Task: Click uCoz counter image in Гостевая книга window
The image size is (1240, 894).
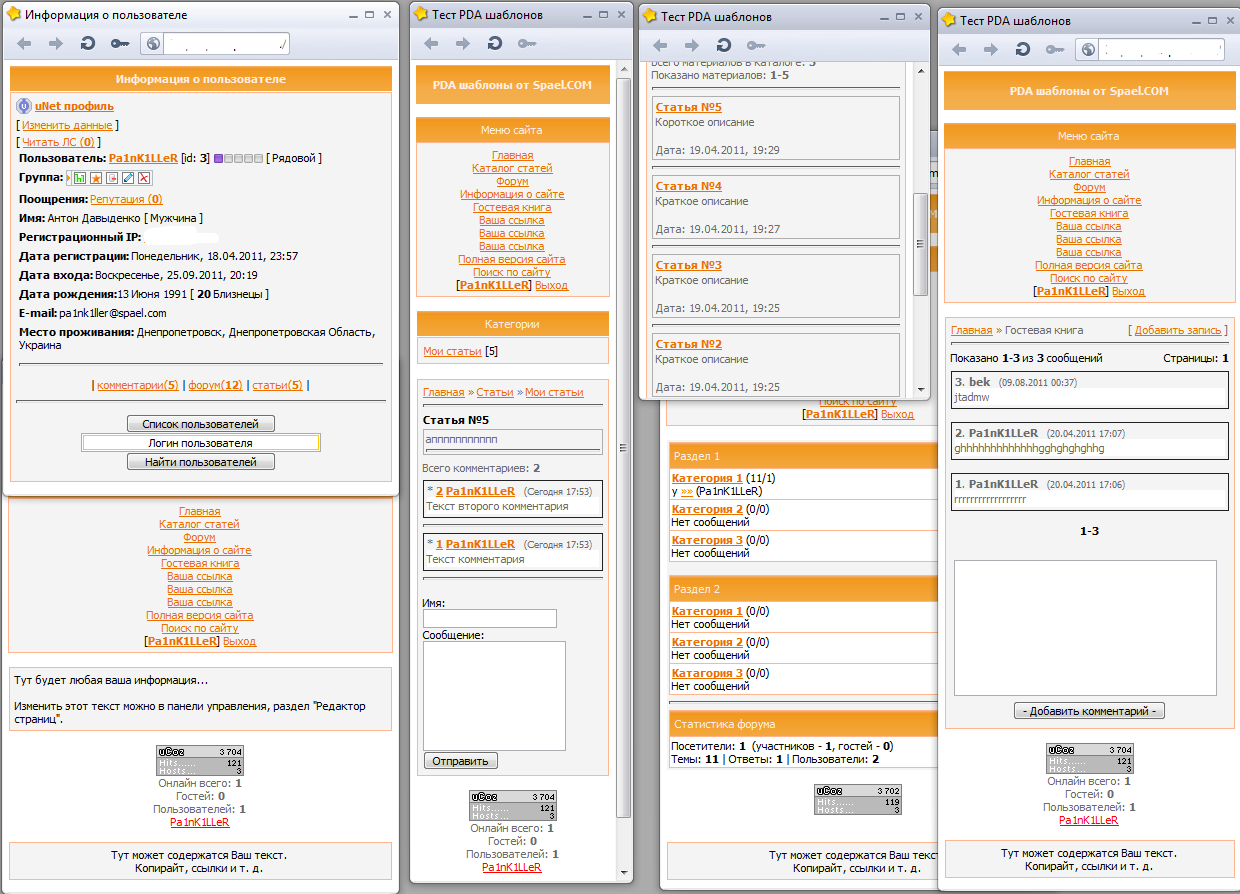Action: tap(1090, 759)
